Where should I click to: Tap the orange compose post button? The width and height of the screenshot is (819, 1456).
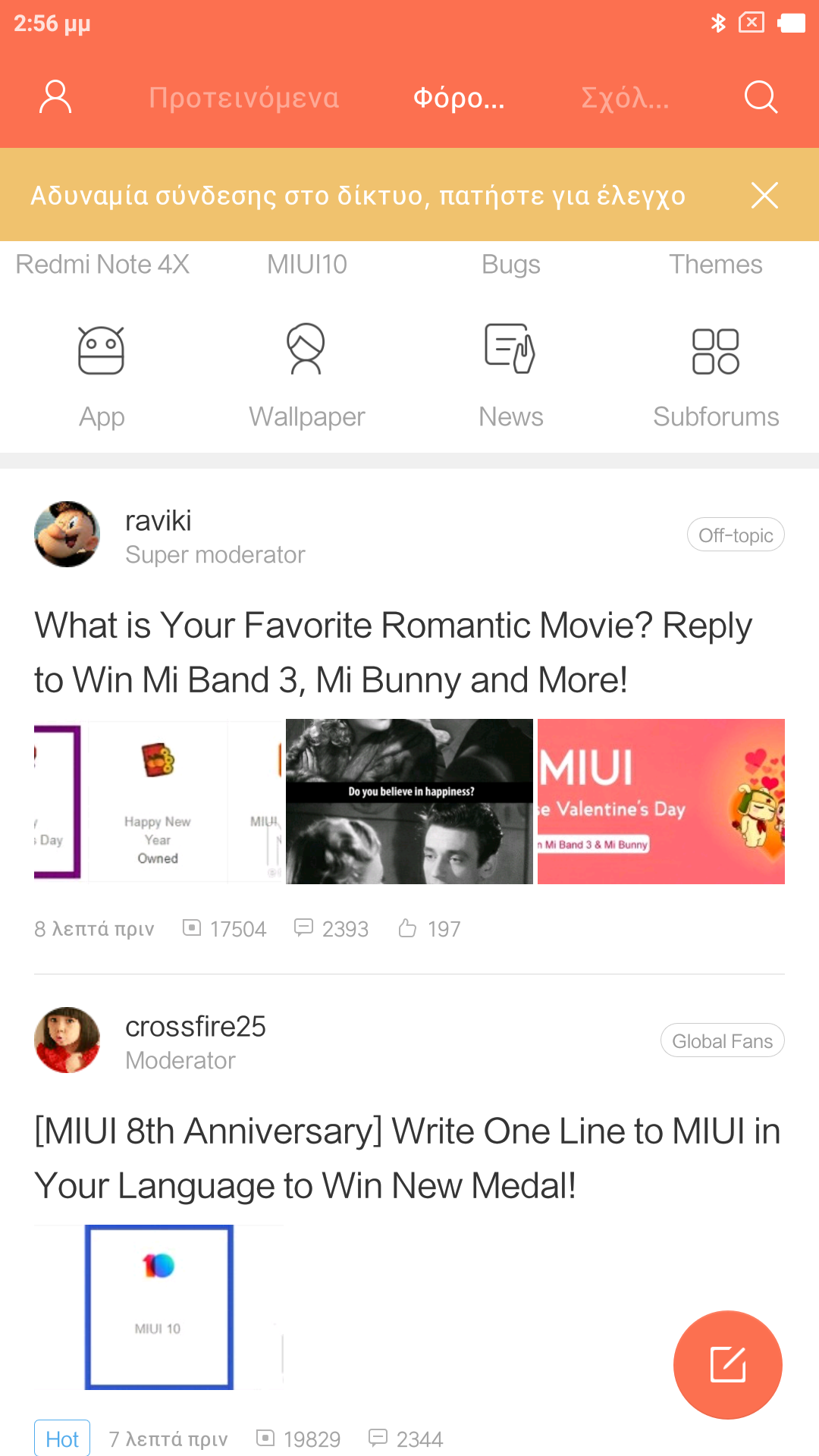728,1365
